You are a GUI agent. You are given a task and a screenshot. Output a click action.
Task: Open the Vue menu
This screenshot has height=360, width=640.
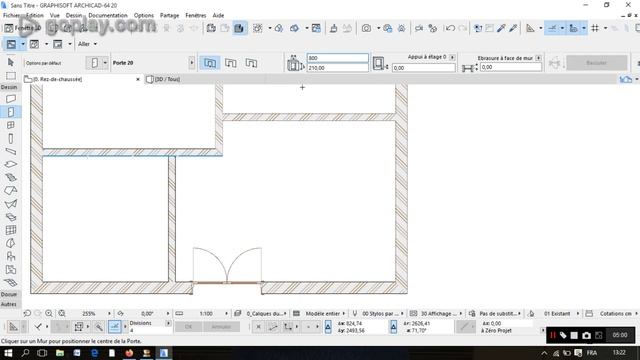tap(55, 16)
